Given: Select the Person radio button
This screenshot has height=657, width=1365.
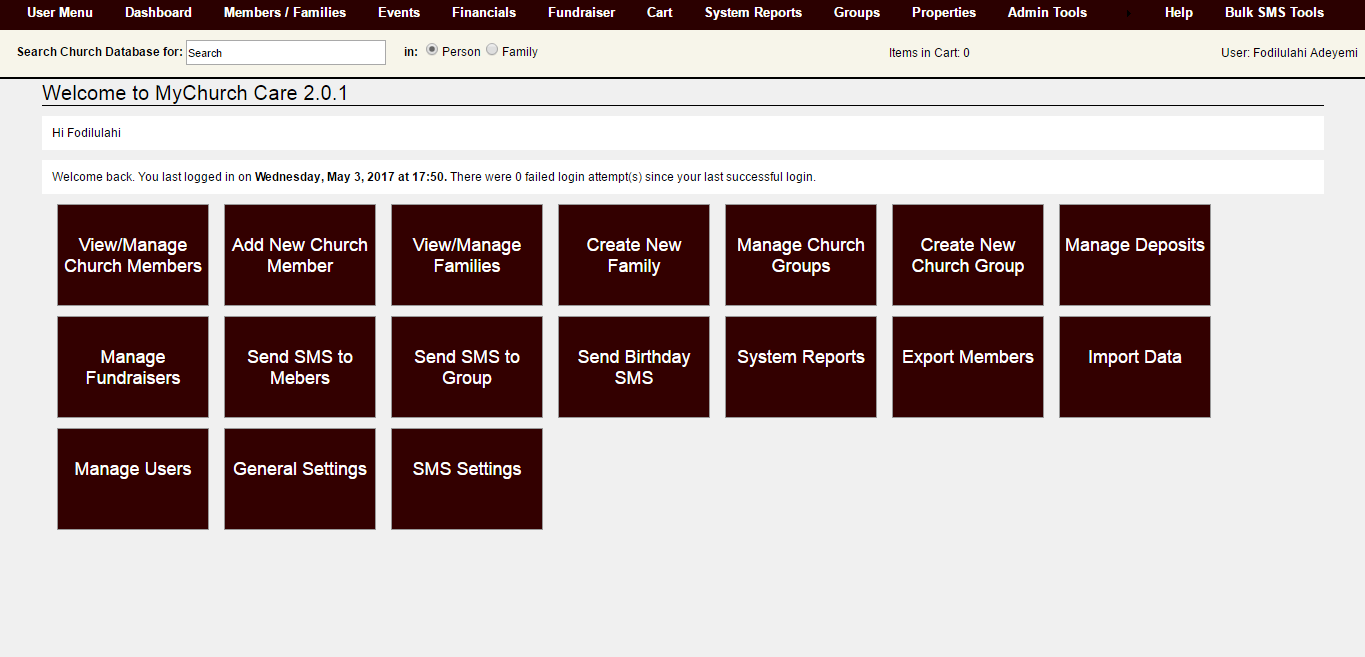Looking at the screenshot, I should tap(432, 50).
